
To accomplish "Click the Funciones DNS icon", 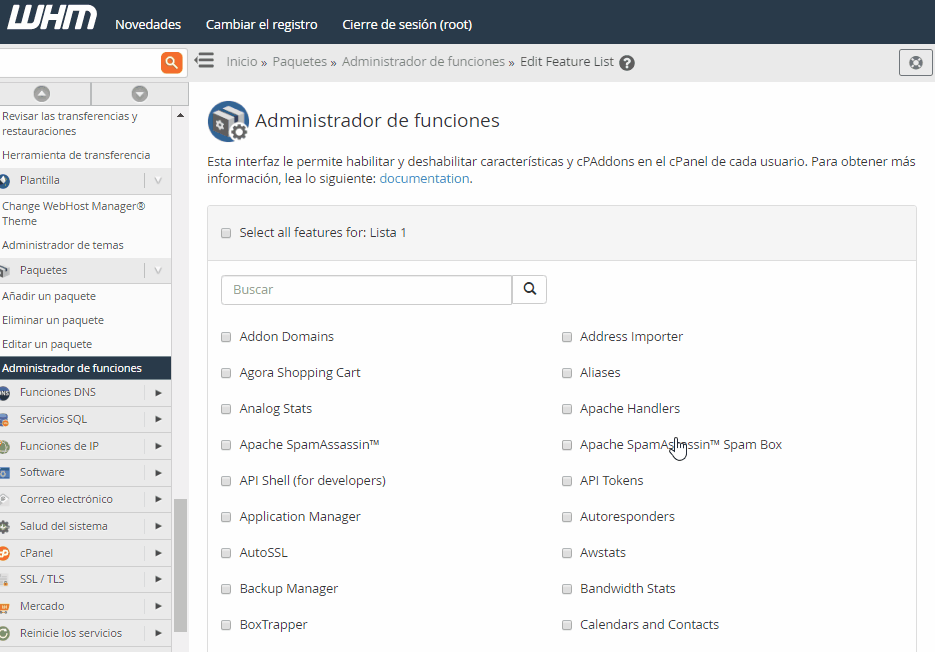I will [x=5, y=393].
